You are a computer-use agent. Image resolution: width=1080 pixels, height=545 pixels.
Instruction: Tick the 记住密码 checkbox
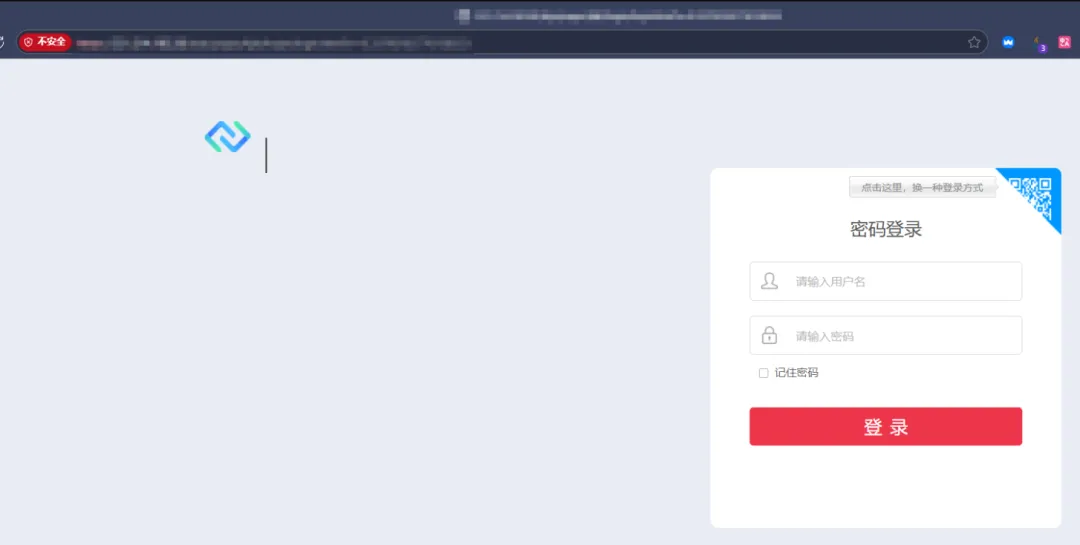(763, 373)
